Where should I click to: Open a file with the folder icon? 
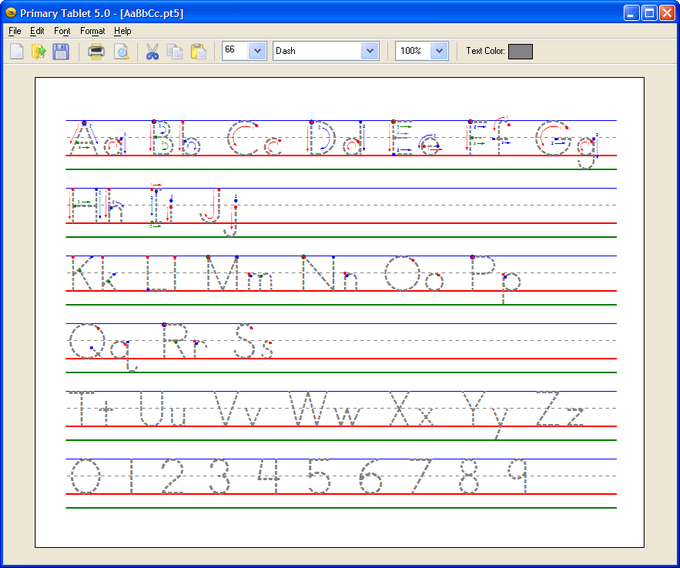point(39,51)
